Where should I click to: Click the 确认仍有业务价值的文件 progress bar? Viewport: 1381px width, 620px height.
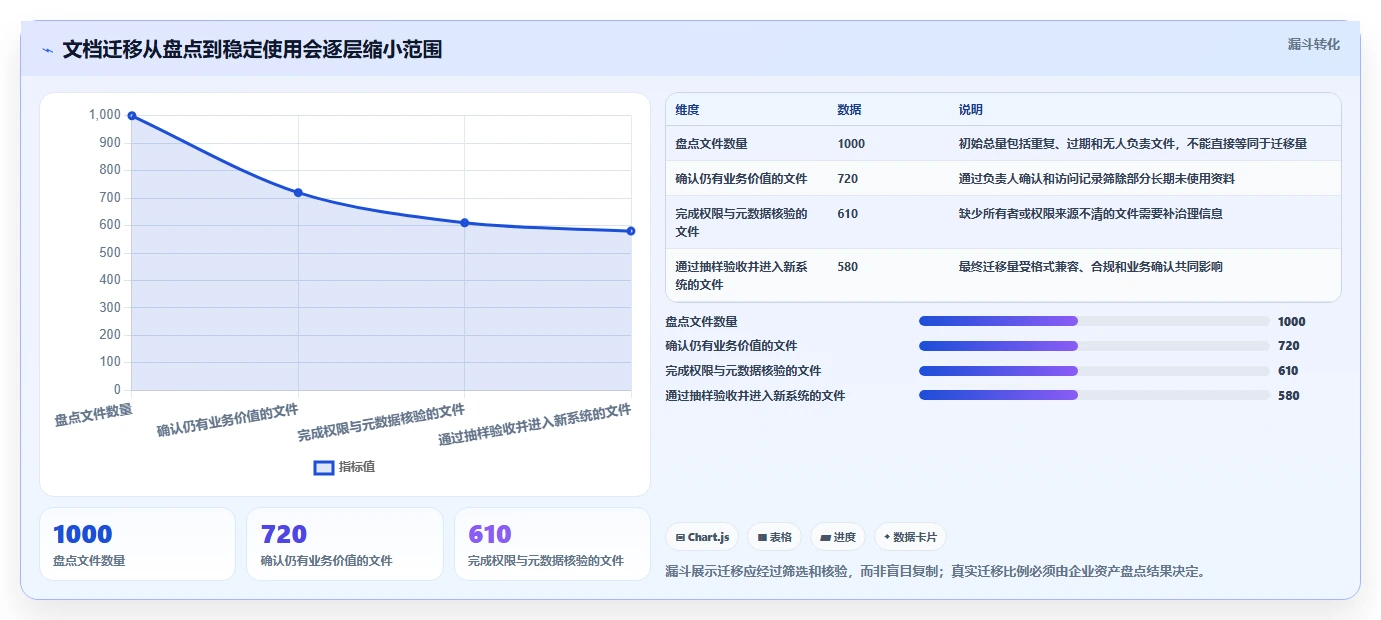tap(1094, 346)
